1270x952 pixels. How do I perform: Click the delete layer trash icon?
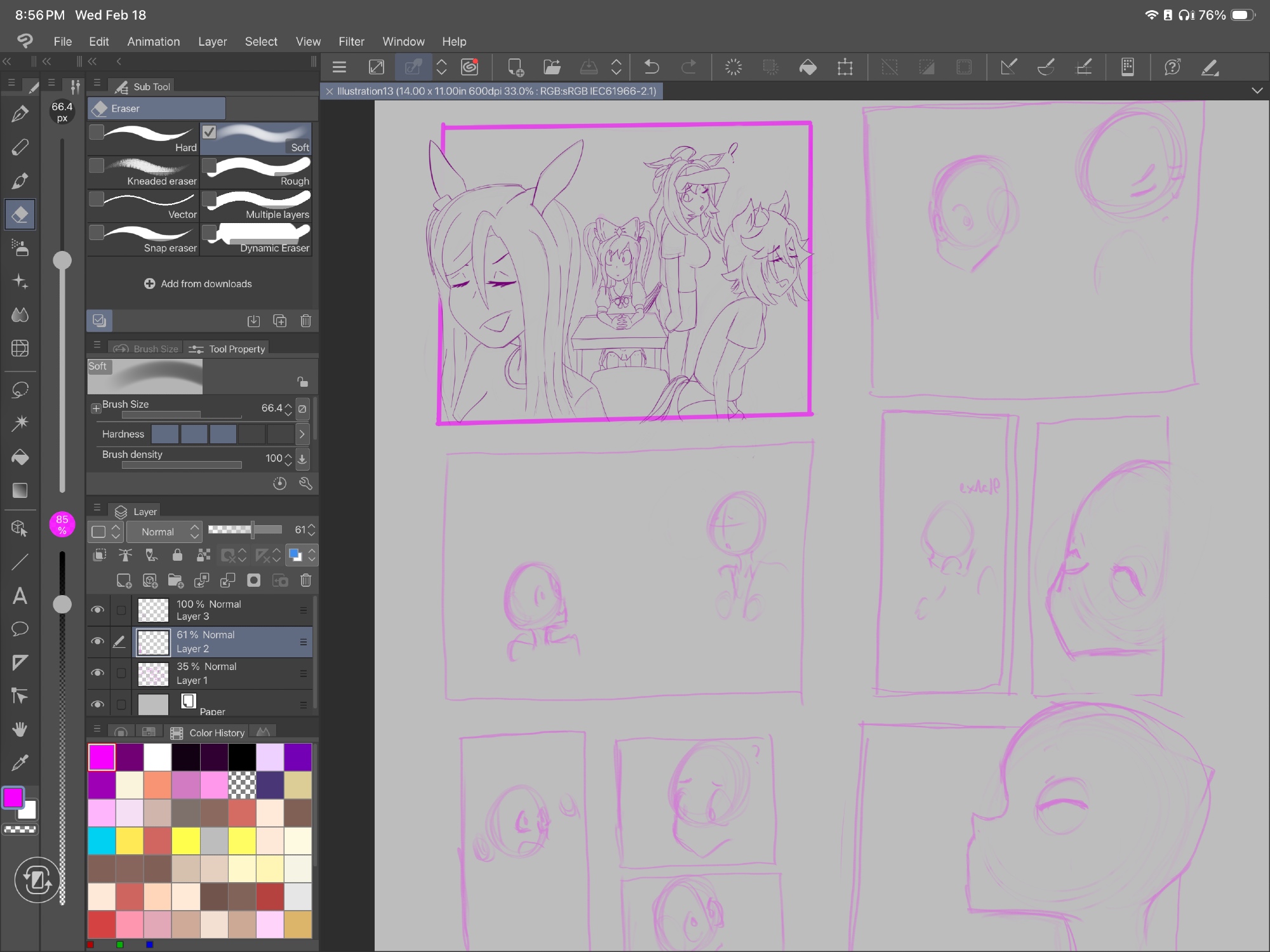tap(305, 580)
